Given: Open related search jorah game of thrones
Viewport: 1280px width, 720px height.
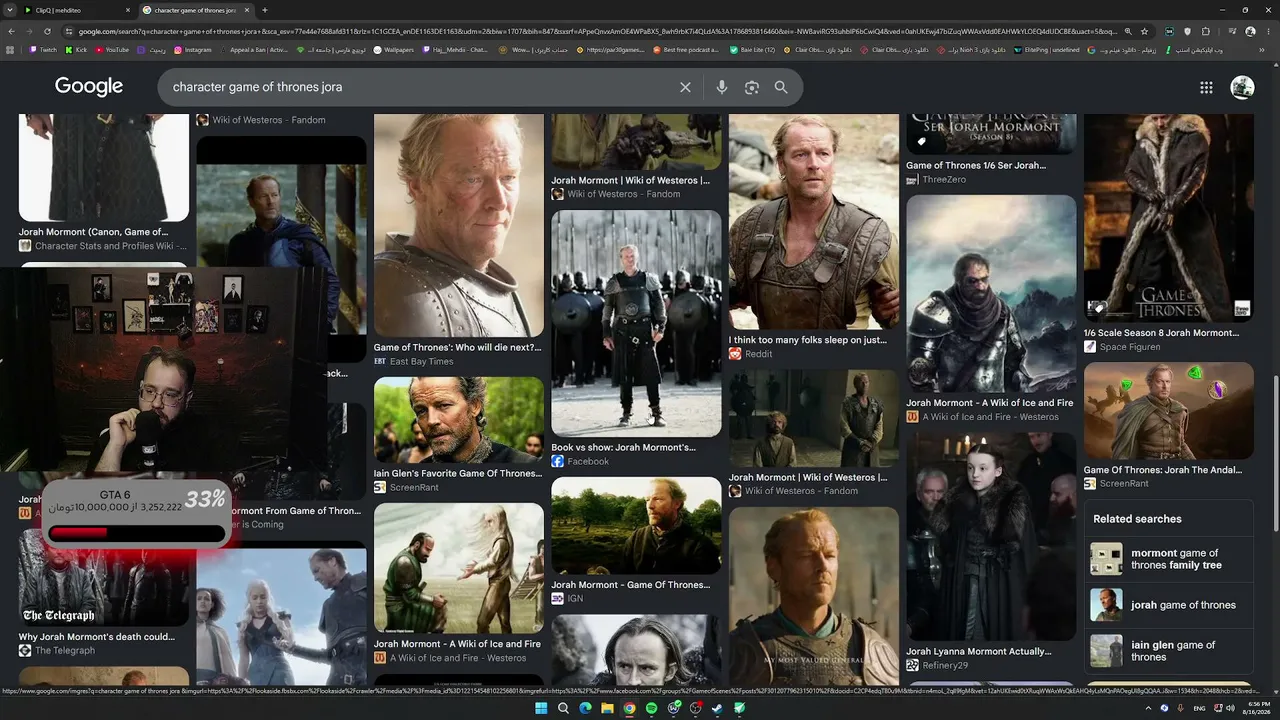Looking at the screenshot, I should (1168, 605).
